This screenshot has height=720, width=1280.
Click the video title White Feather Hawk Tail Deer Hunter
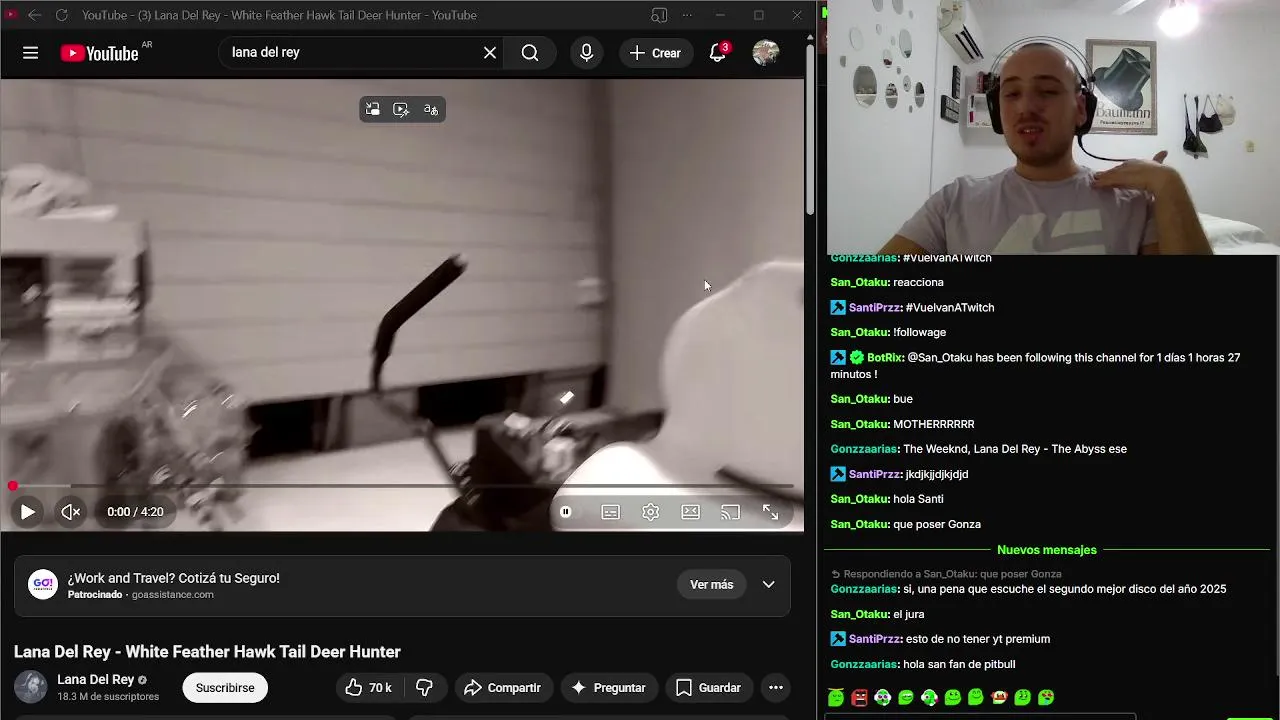pyautogui.click(x=207, y=652)
